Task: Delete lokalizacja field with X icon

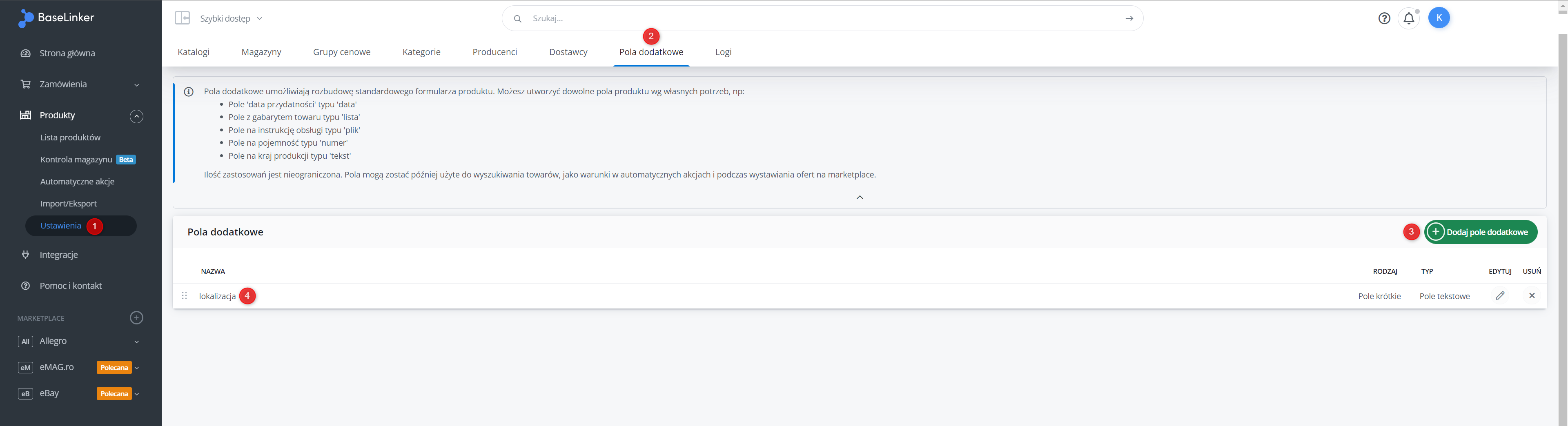Action: coord(1532,296)
